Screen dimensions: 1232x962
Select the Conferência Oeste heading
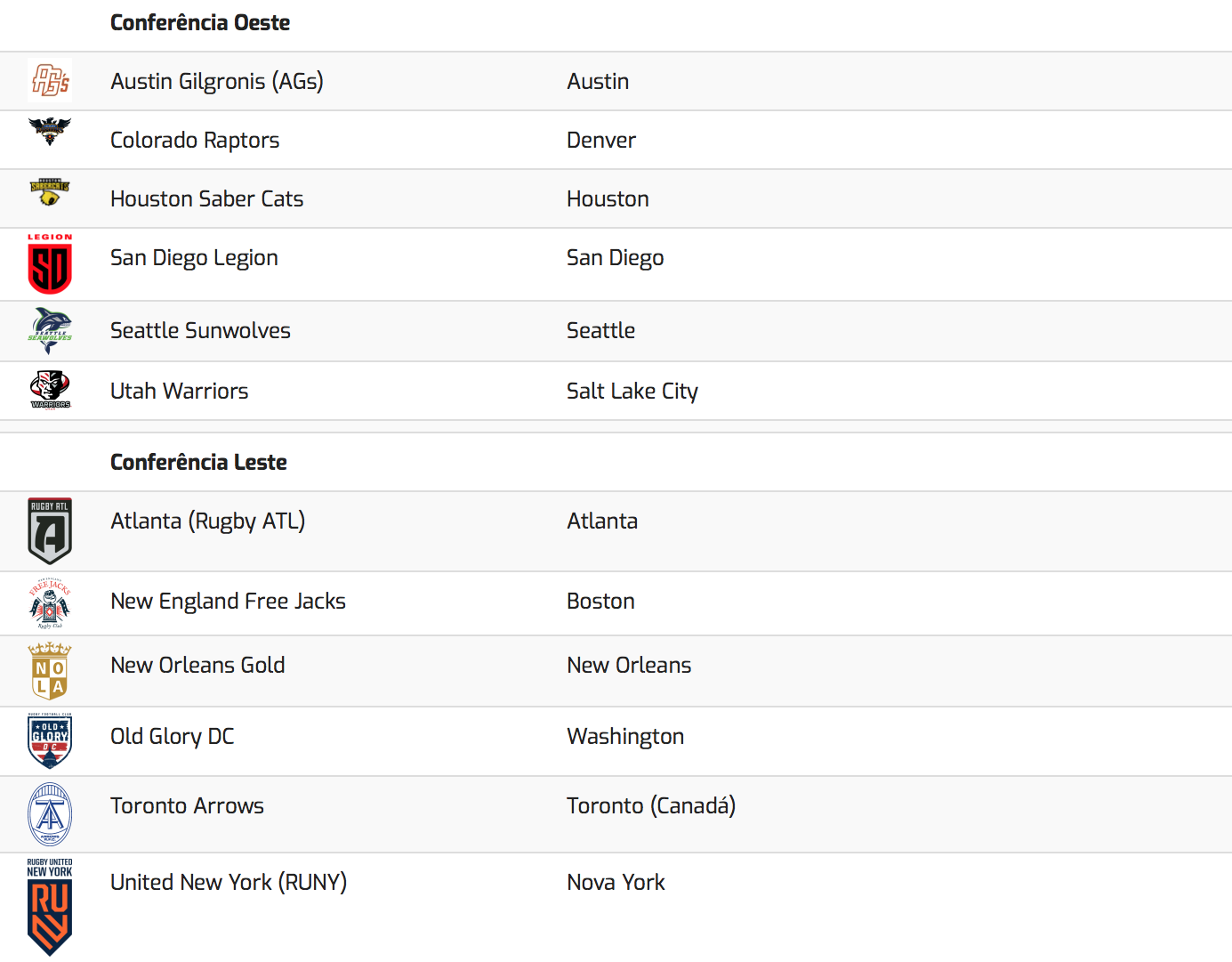coord(200,23)
